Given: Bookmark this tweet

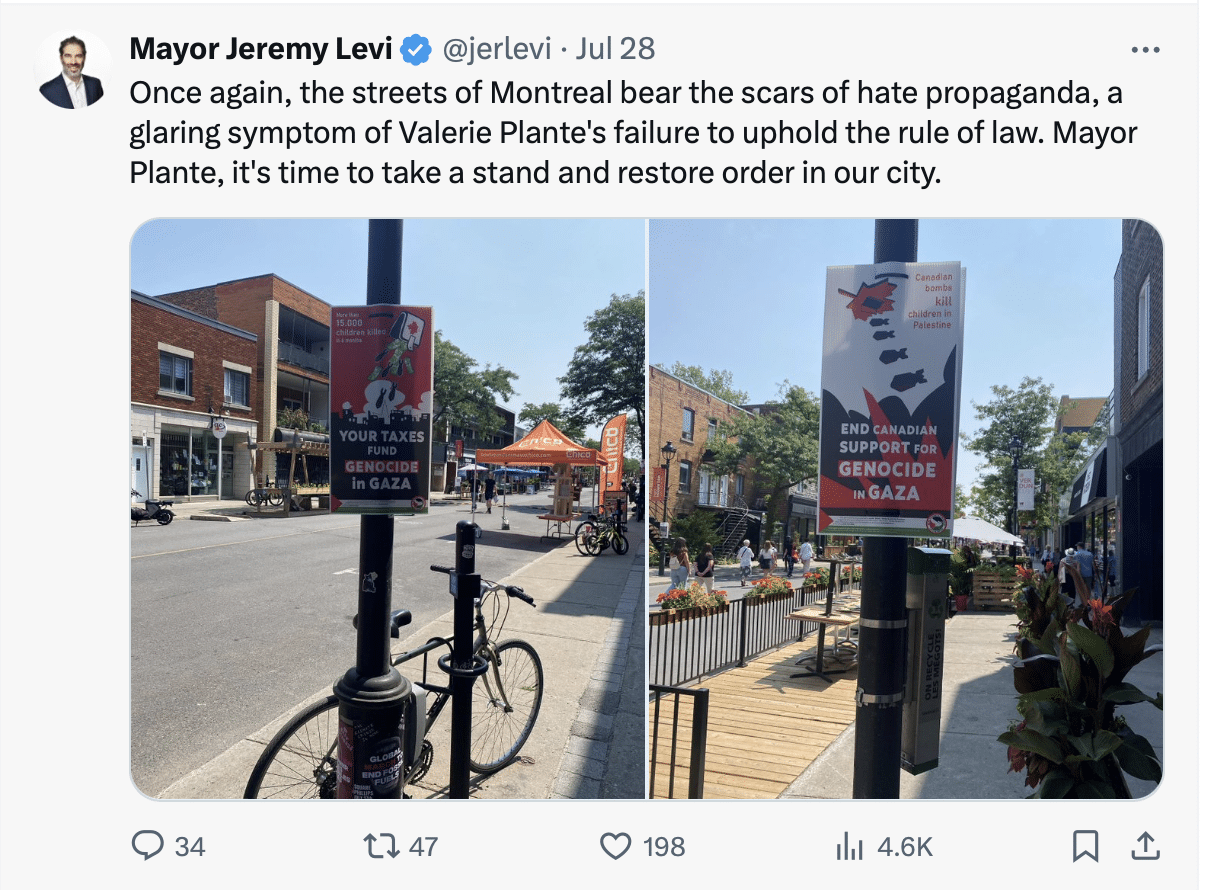Looking at the screenshot, I should [x=1085, y=846].
